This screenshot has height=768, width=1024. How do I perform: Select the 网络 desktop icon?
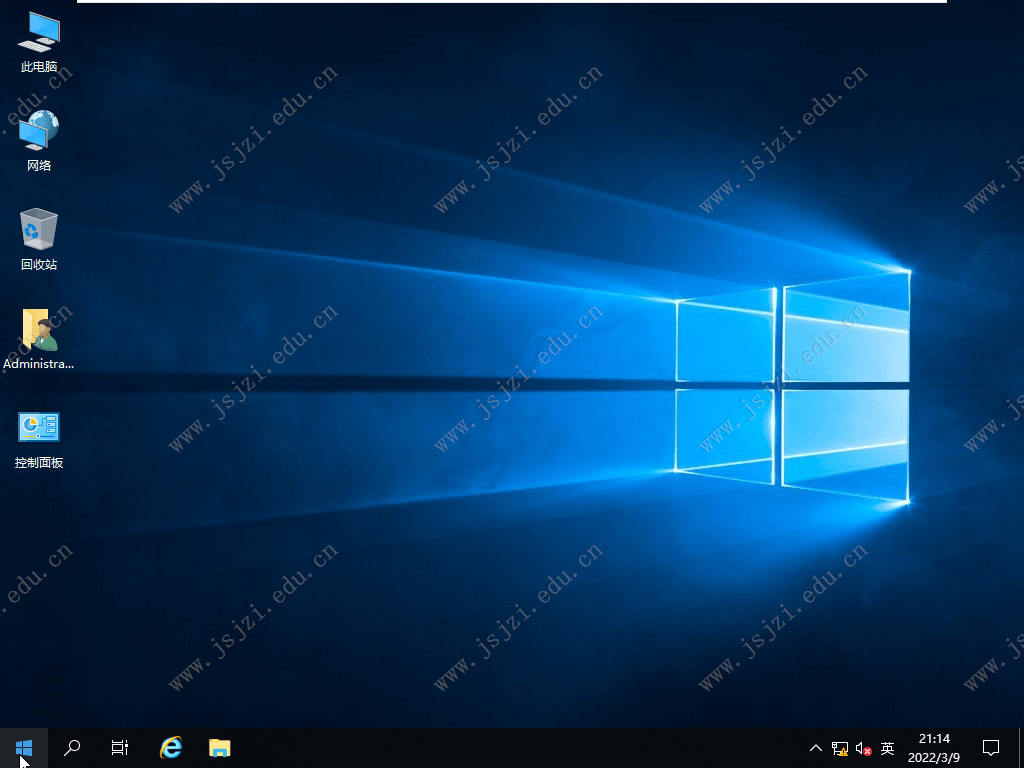click(39, 141)
